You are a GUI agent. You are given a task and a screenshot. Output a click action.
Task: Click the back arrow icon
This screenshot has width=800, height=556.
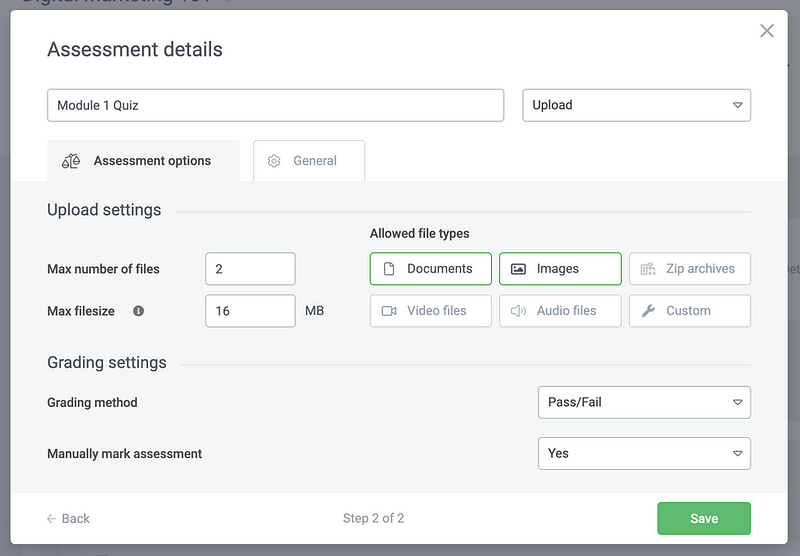(52, 519)
